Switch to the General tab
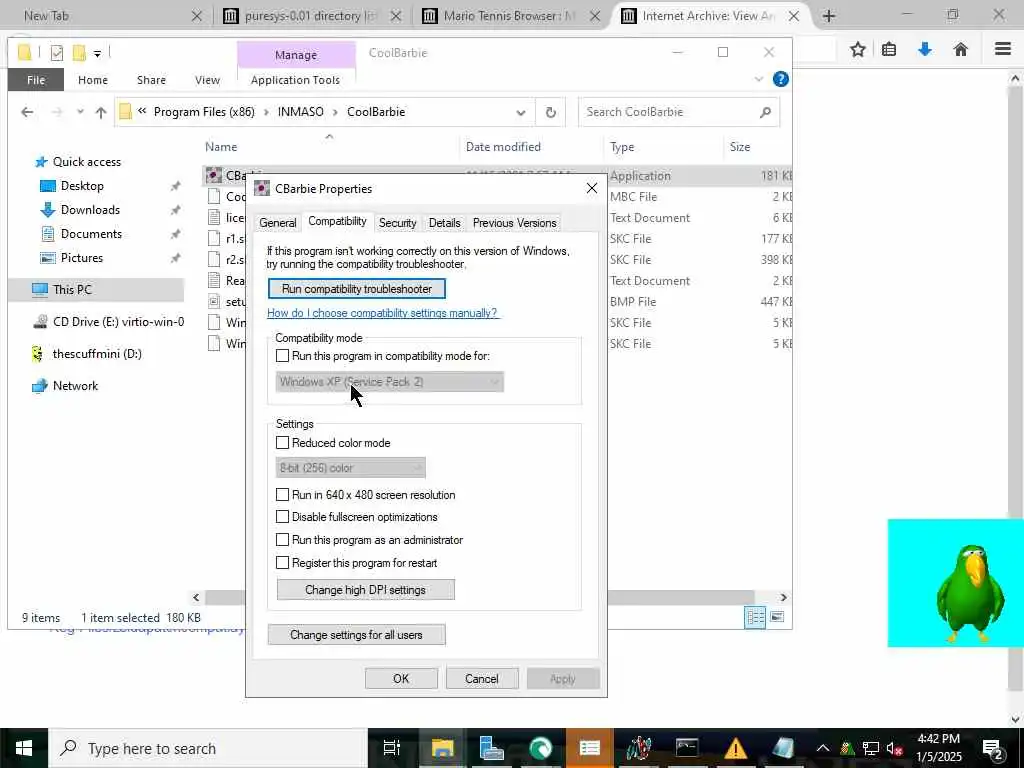Screen dimensions: 1024x768 tap(278, 223)
